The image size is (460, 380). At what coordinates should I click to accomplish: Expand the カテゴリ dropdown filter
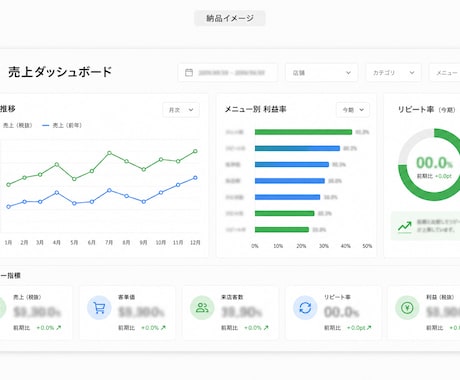[x=393, y=72]
